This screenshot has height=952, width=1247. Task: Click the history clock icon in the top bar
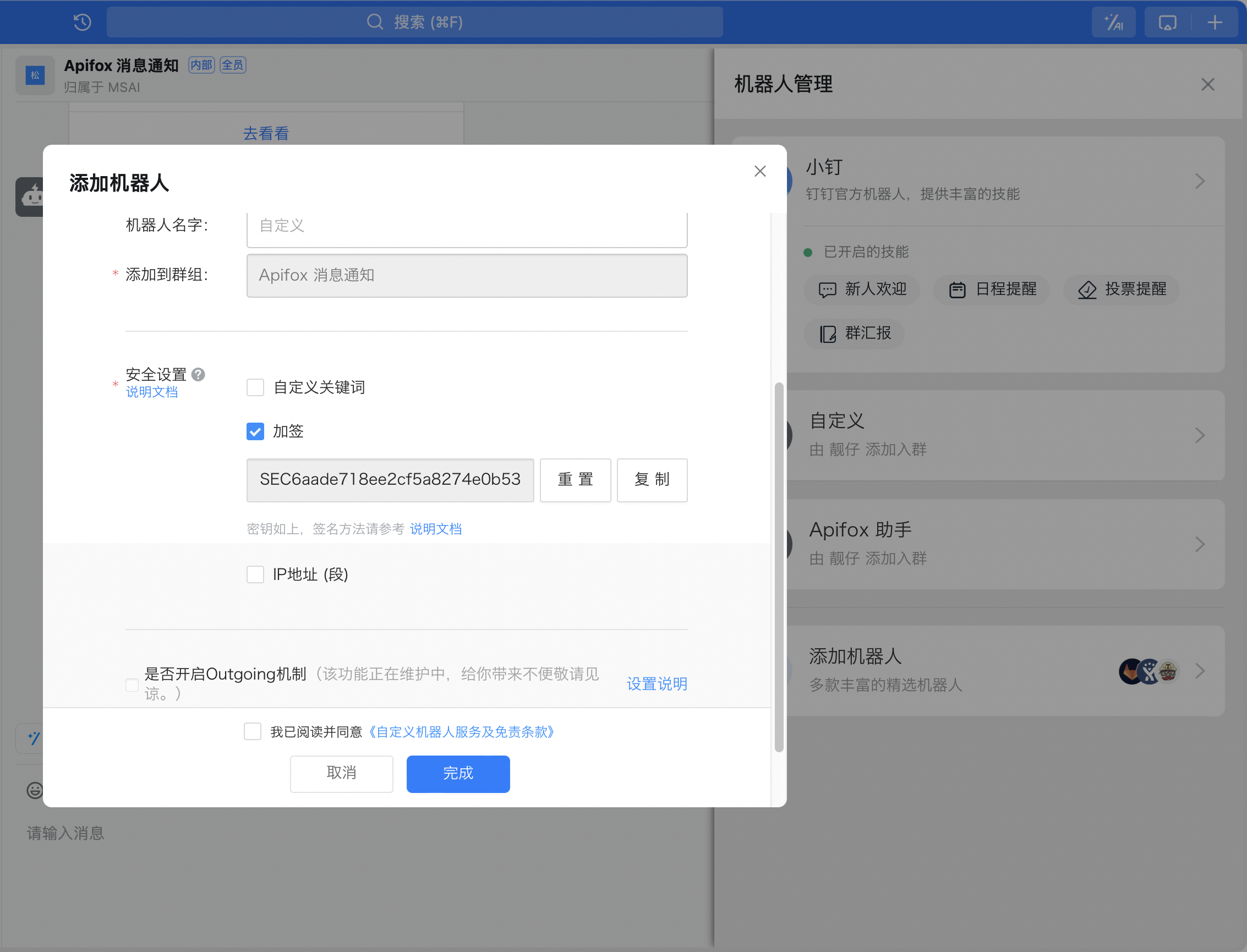82,23
